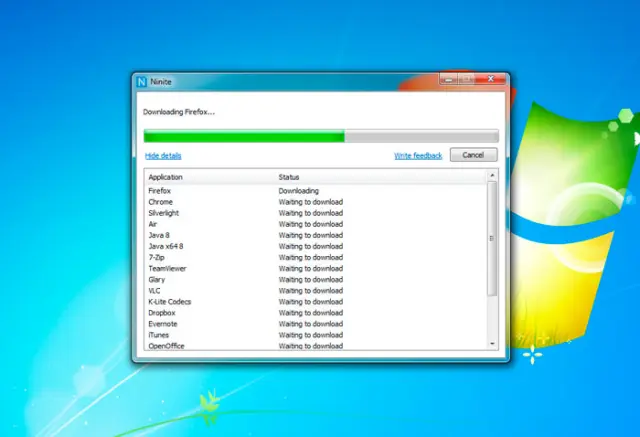The image size is (640, 437).
Task: Click the Cancel button
Action: click(473, 155)
